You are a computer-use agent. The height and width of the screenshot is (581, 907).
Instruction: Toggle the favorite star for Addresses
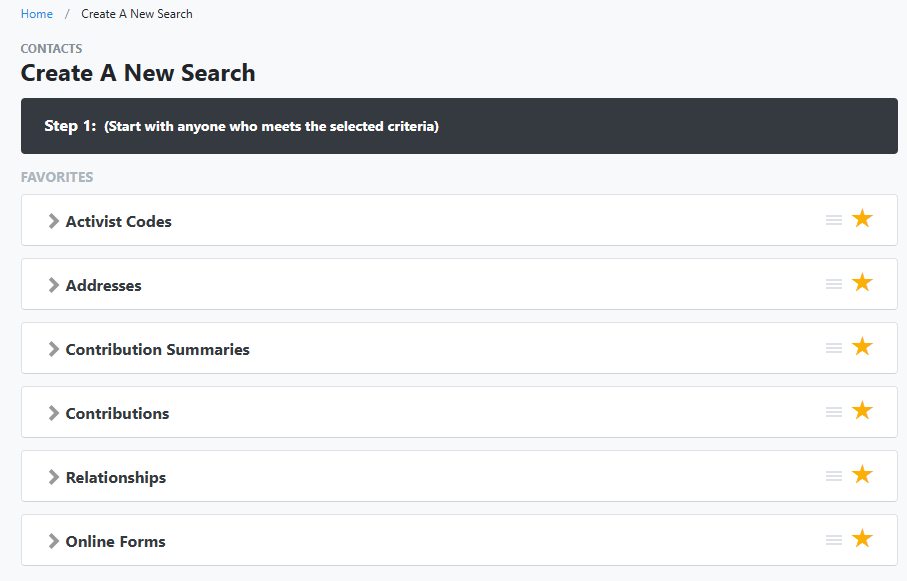click(862, 283)
